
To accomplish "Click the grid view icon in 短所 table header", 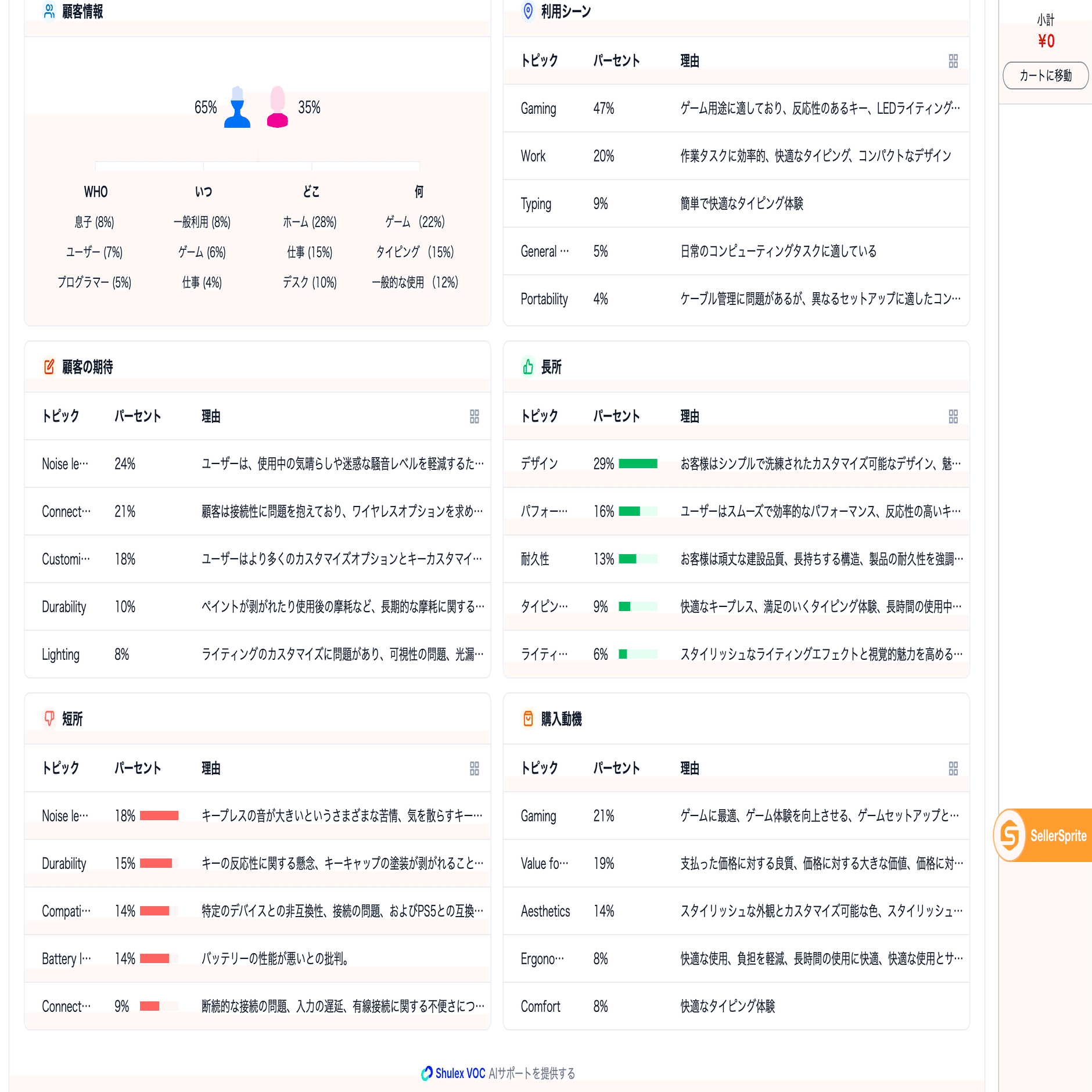I will tap(475, 768).
